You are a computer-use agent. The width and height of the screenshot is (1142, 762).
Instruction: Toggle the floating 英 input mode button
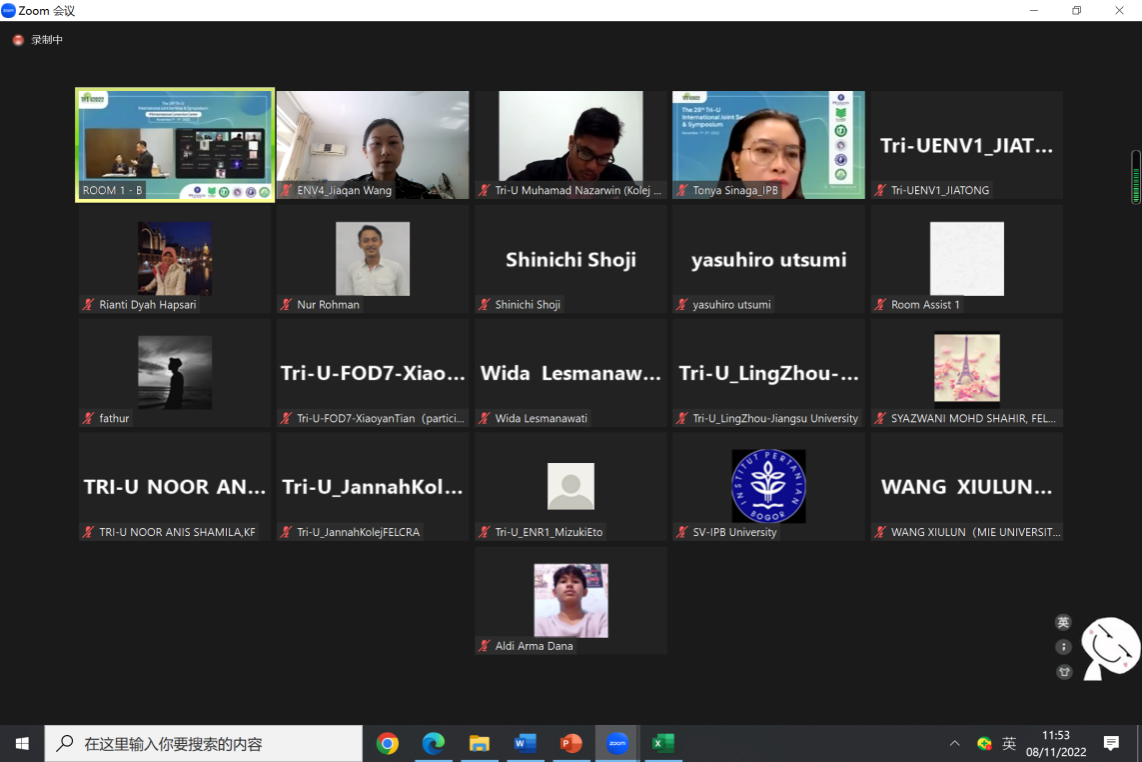coord(1063,622)
